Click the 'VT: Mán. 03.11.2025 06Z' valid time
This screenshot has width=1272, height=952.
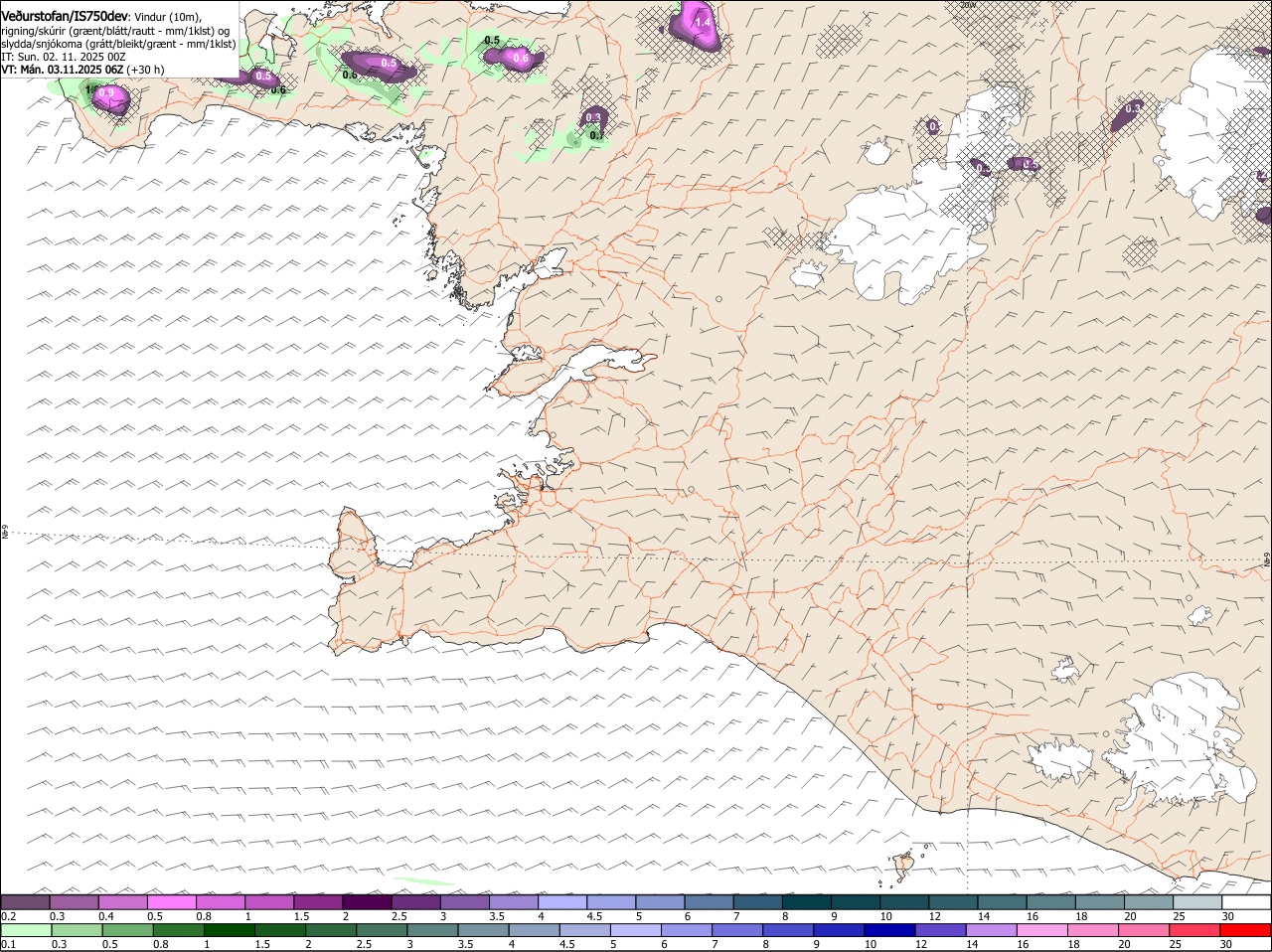point(62,70)
